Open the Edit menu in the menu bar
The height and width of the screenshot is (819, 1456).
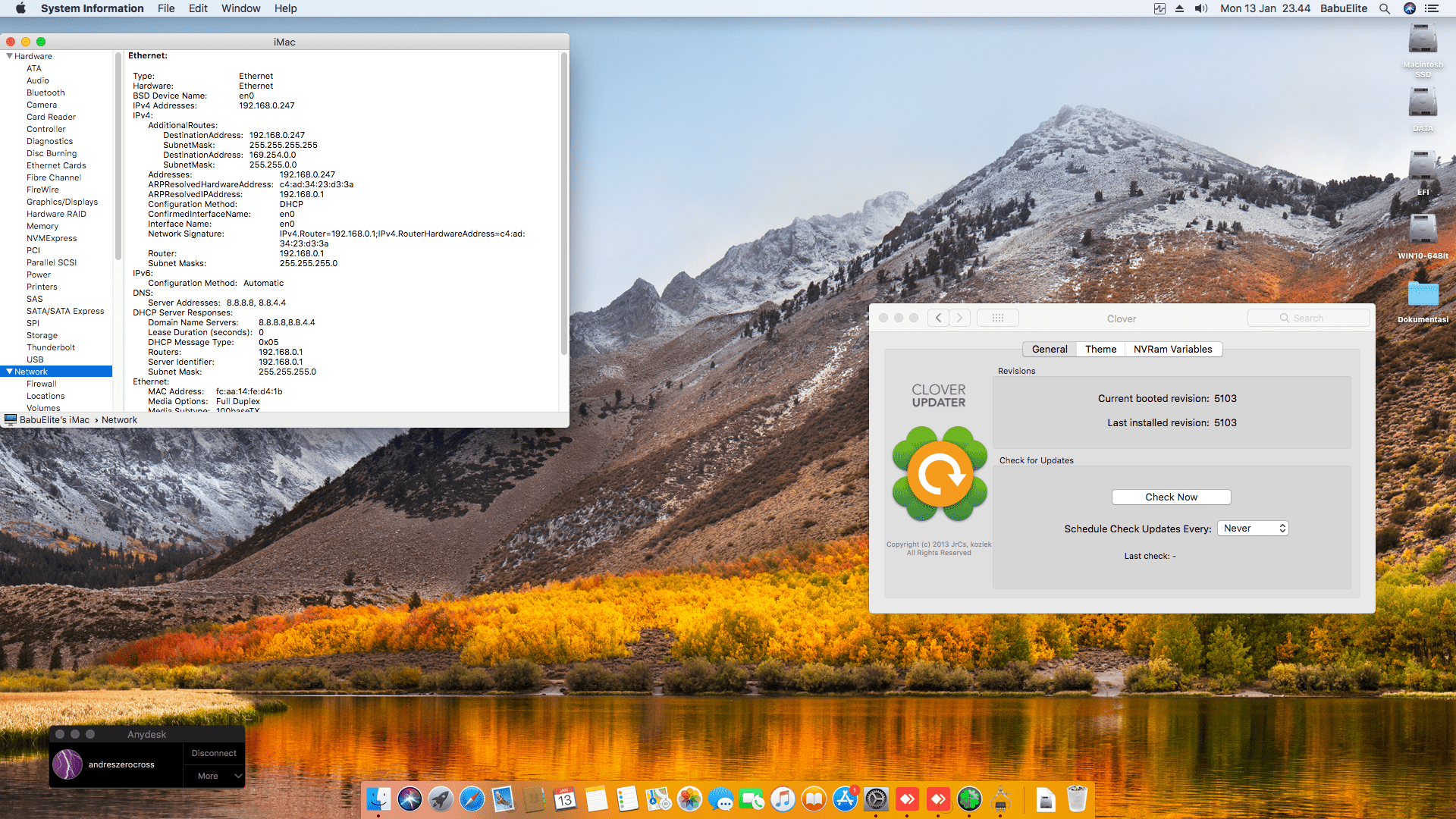(x=198, y=8)
